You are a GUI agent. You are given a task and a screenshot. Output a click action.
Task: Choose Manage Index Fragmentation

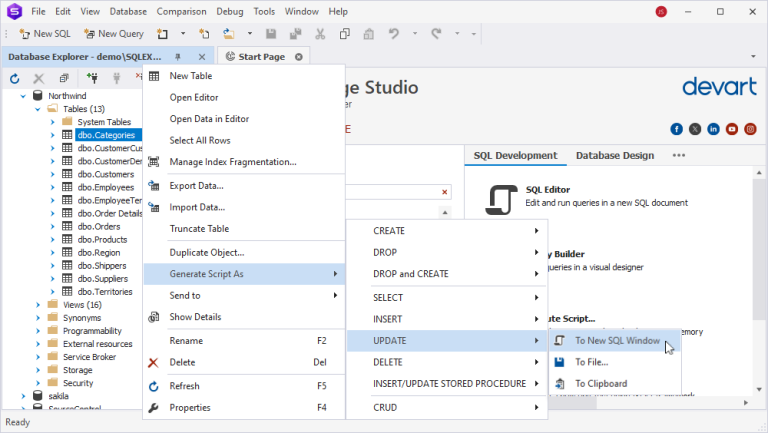(244, 162)
